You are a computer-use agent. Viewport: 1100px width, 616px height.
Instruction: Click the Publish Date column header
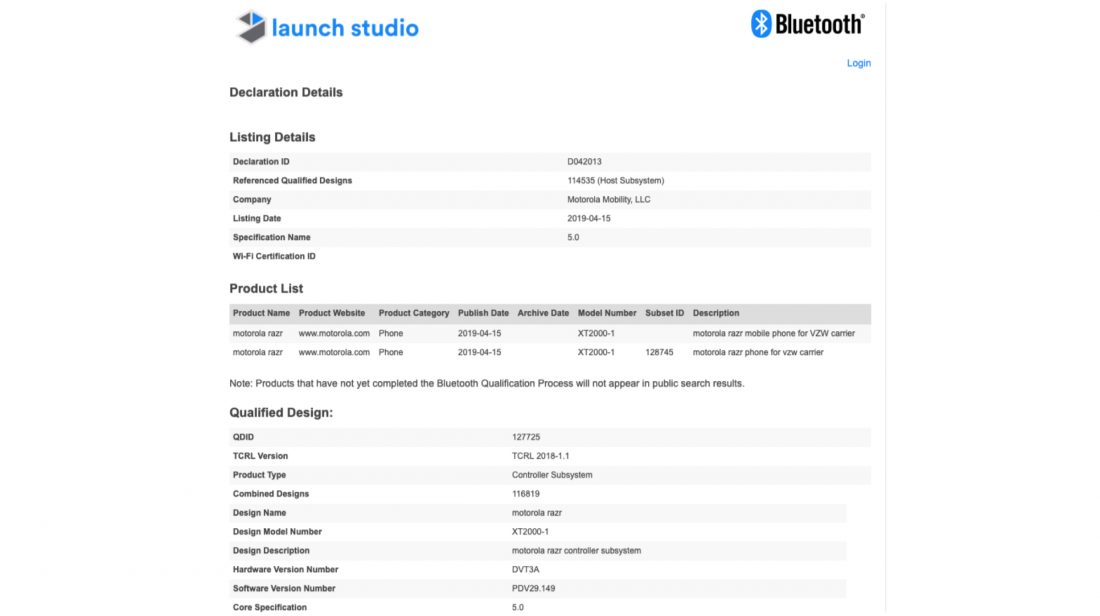click(x=483, y=313)
